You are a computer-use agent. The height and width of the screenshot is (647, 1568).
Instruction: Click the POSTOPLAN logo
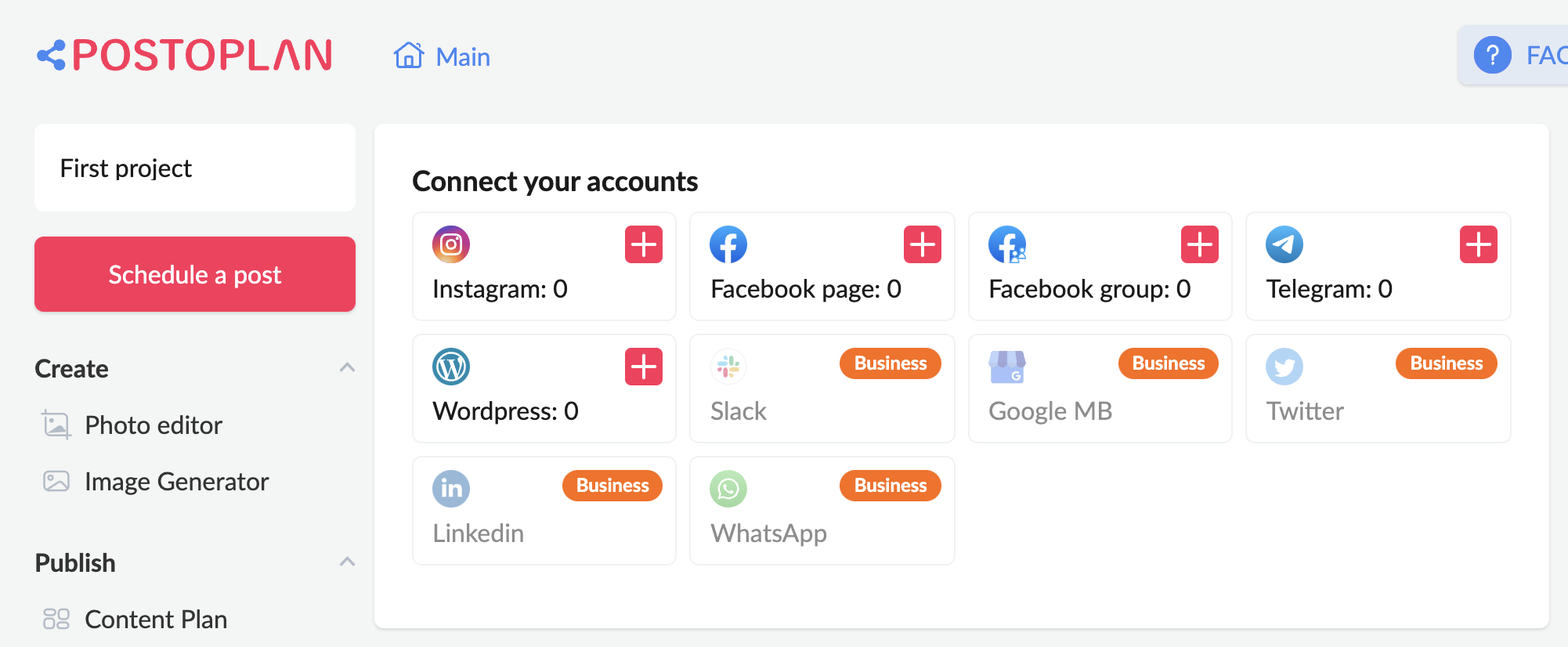coord(185,56)
